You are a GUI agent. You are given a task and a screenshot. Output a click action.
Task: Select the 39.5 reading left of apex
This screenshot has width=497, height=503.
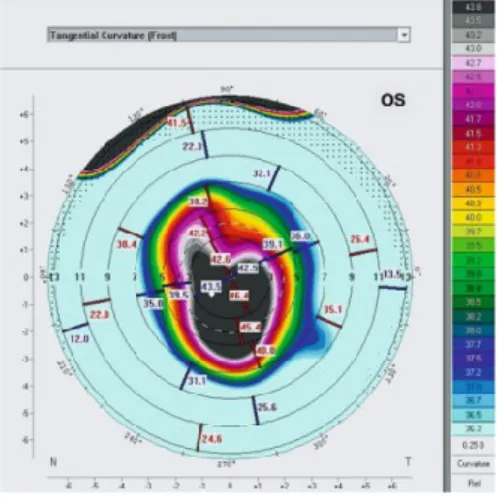click(179, 295)
